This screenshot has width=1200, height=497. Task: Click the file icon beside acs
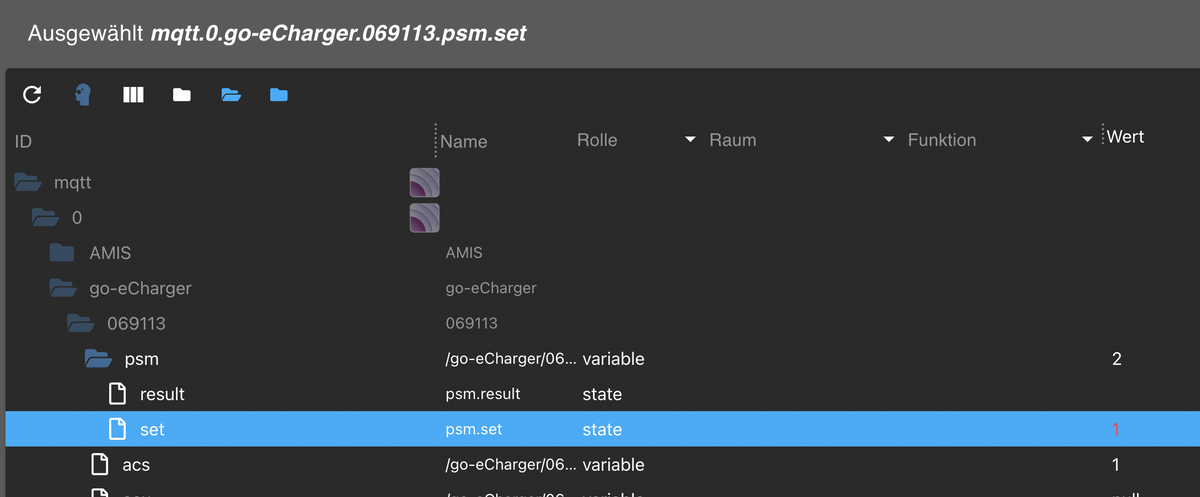pos(100,464)
